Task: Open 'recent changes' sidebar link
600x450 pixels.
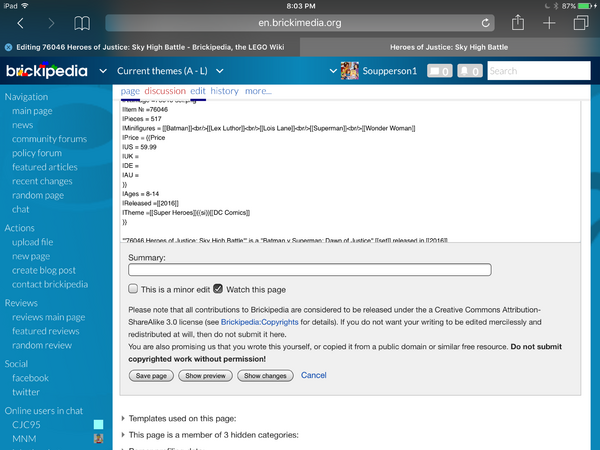Action: [x=42, y=181]
